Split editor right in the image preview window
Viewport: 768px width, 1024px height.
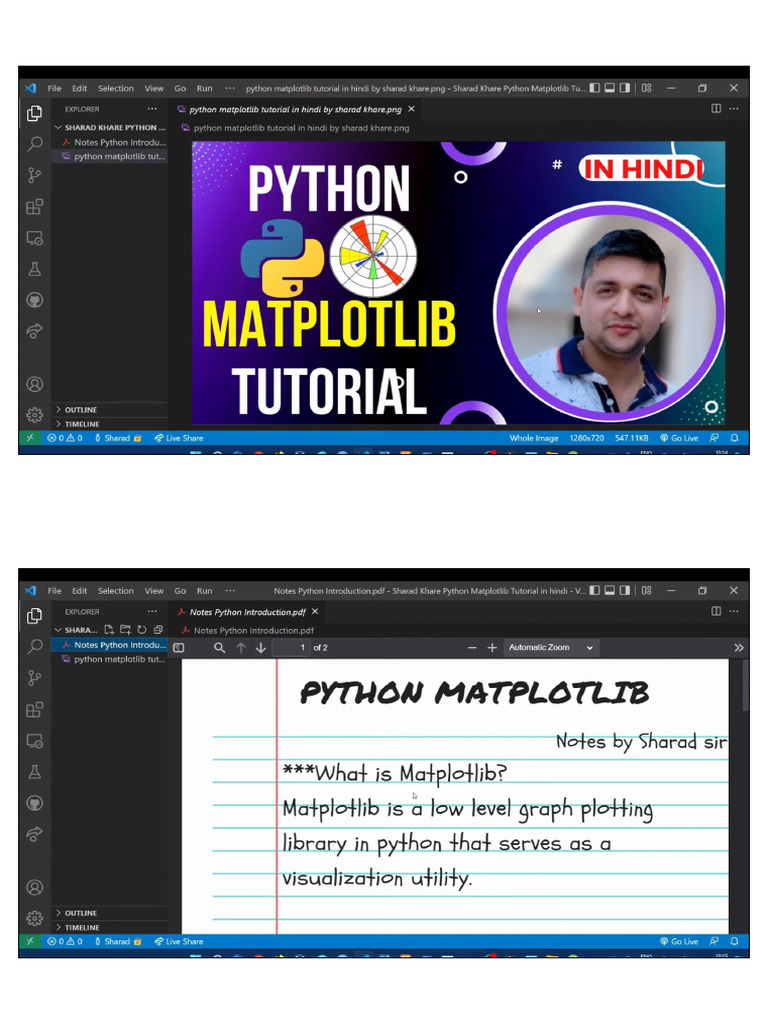point(716,108)
